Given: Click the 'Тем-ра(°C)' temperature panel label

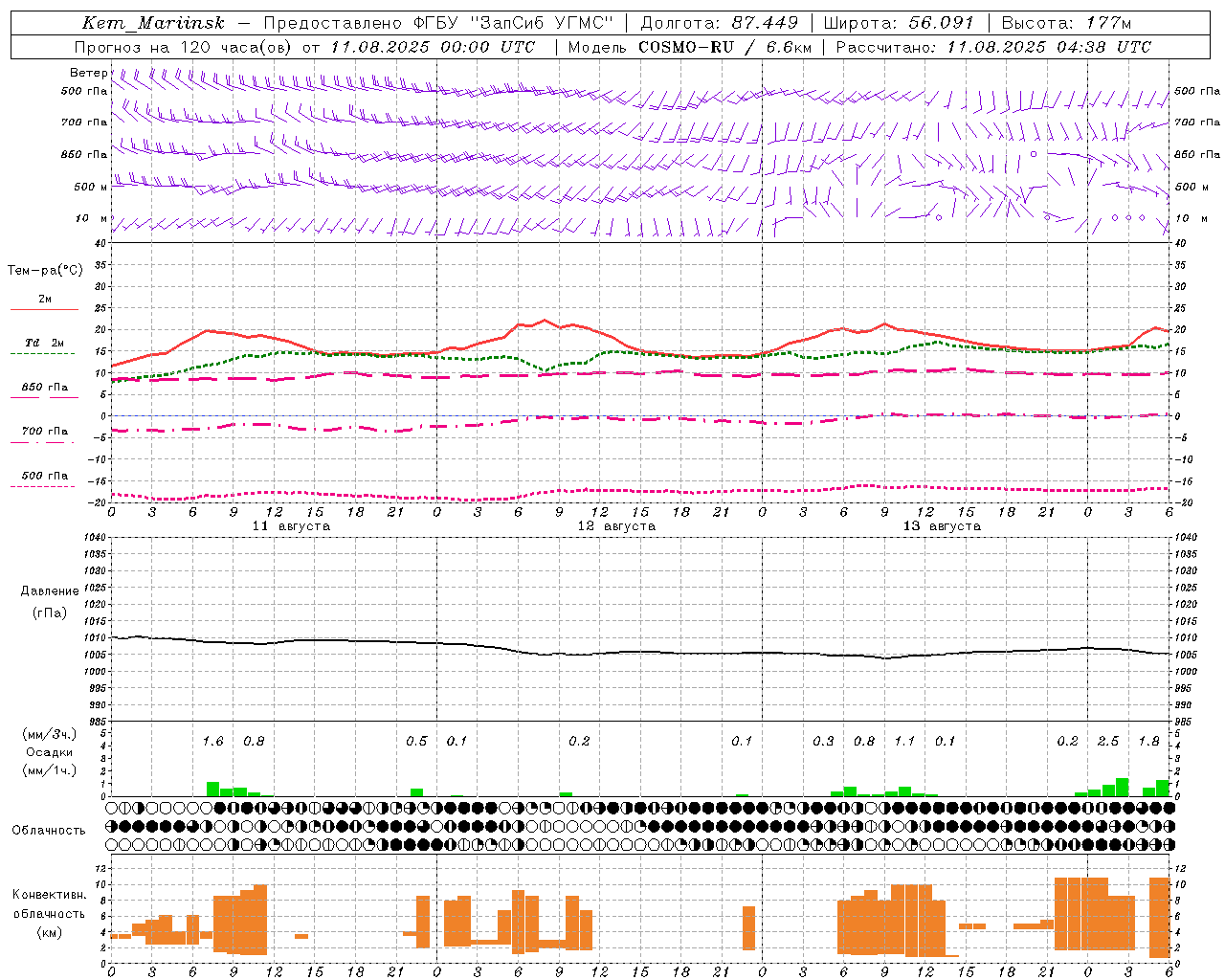Looking at the screenshot, I should click(x=45, y=271).
